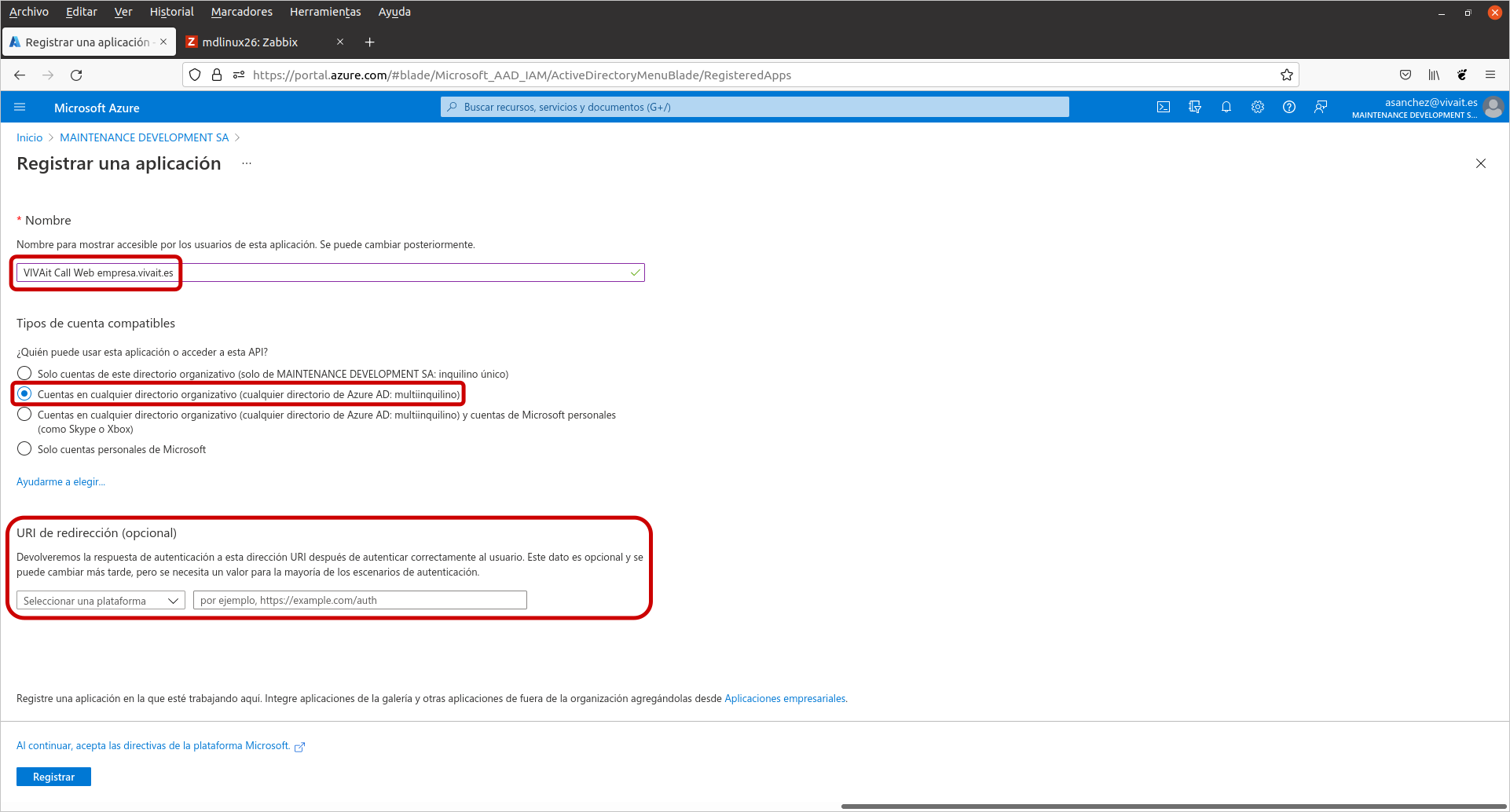Open the Historial menu
This screenshot has height=812, width=1510.
(x=171, y=12)
